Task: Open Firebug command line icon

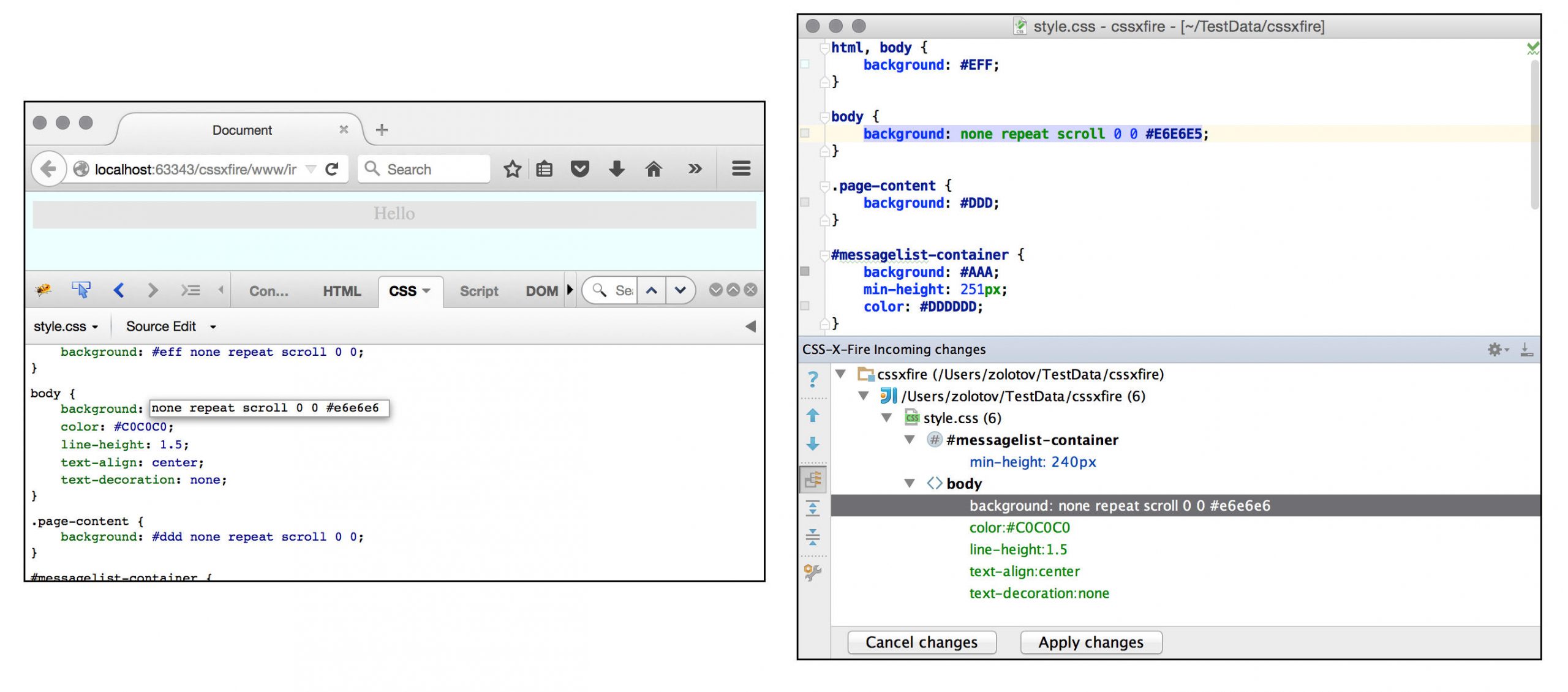Action: [190, 290]
